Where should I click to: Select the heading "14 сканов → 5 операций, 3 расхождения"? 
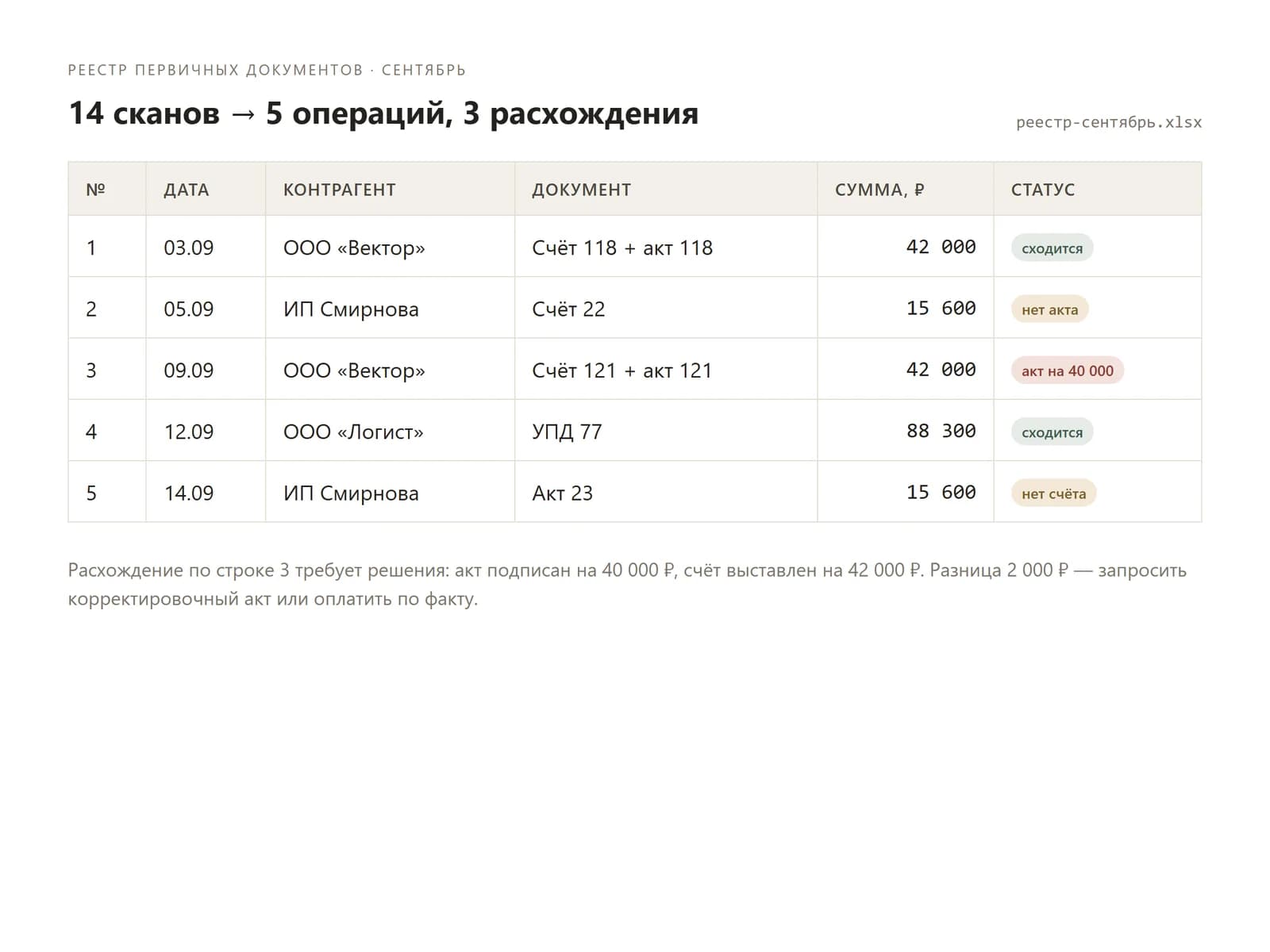[x=383, y=113]
